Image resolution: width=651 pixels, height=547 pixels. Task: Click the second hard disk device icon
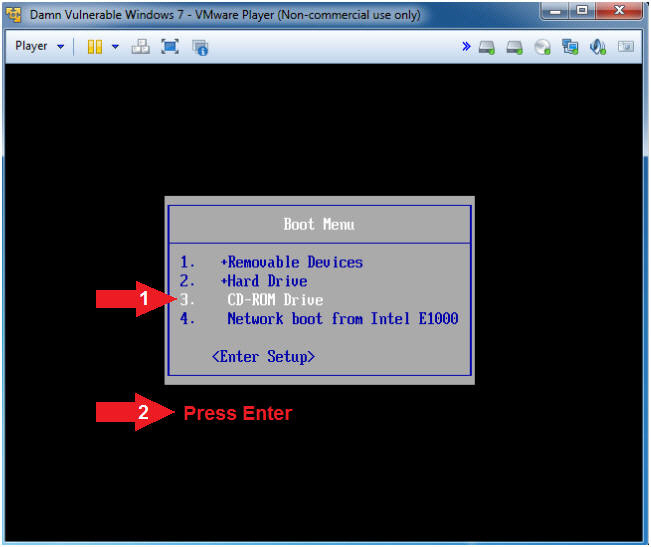515,47
